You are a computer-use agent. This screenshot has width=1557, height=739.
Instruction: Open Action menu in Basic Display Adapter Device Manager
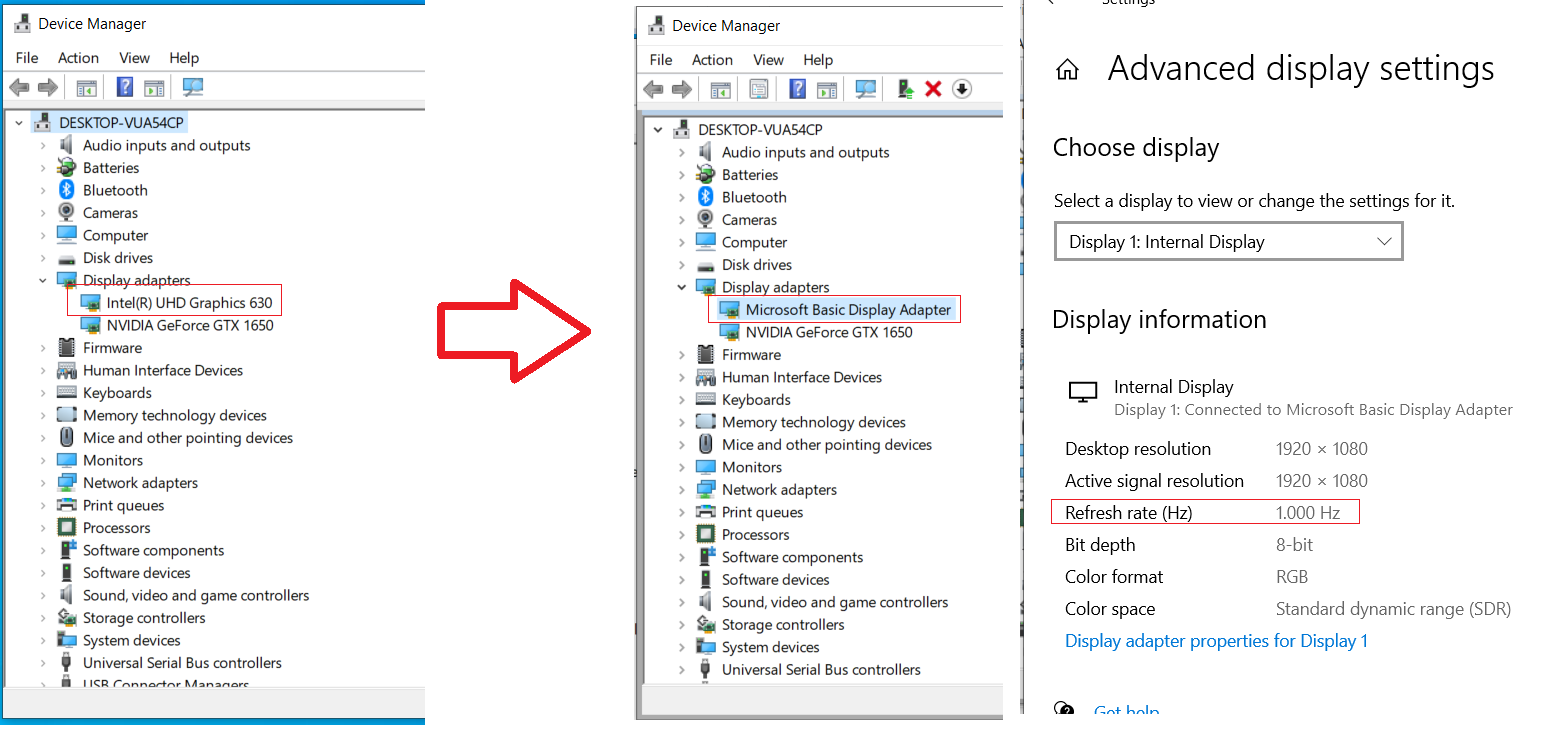pos(712,60)
